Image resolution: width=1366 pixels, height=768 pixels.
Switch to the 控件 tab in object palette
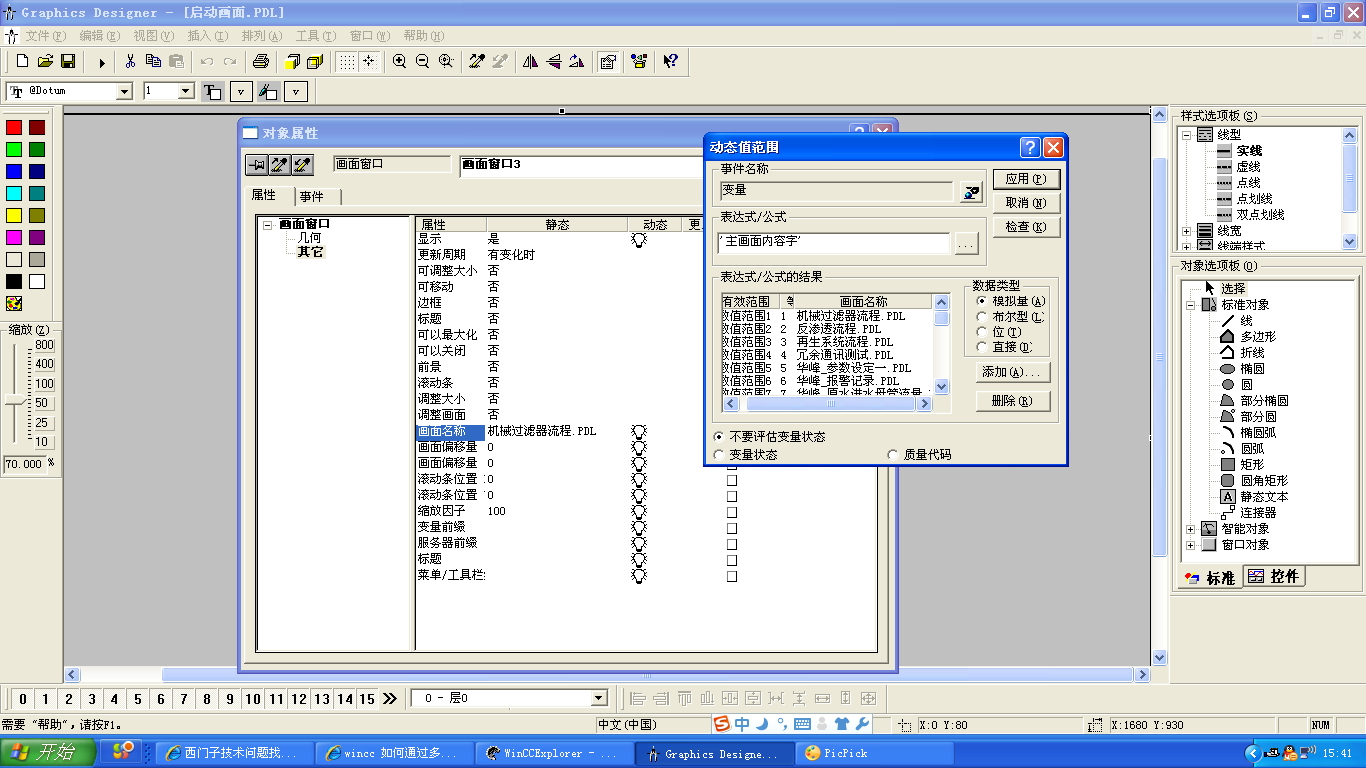(1275, 577)
